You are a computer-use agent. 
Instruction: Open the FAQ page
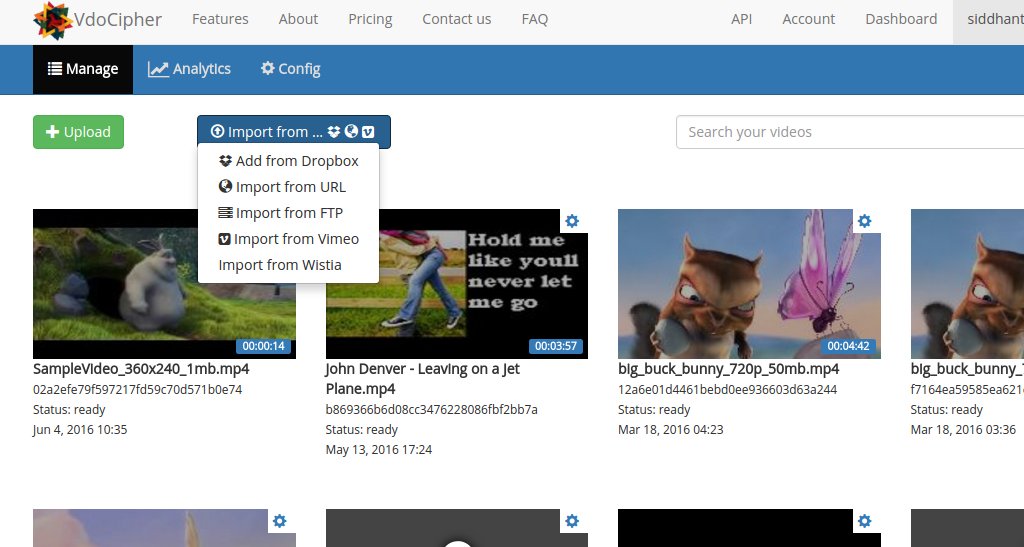pyautogui.click(x=534, y=19)
